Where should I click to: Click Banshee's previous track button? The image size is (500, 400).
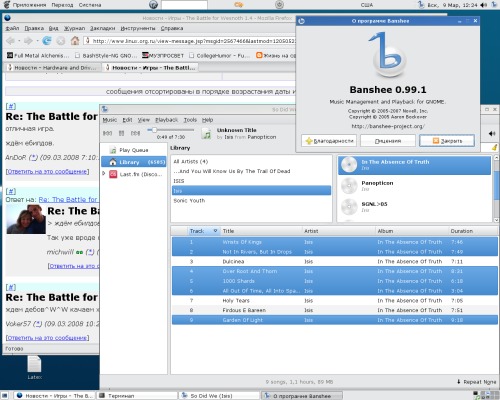(107, 133)
